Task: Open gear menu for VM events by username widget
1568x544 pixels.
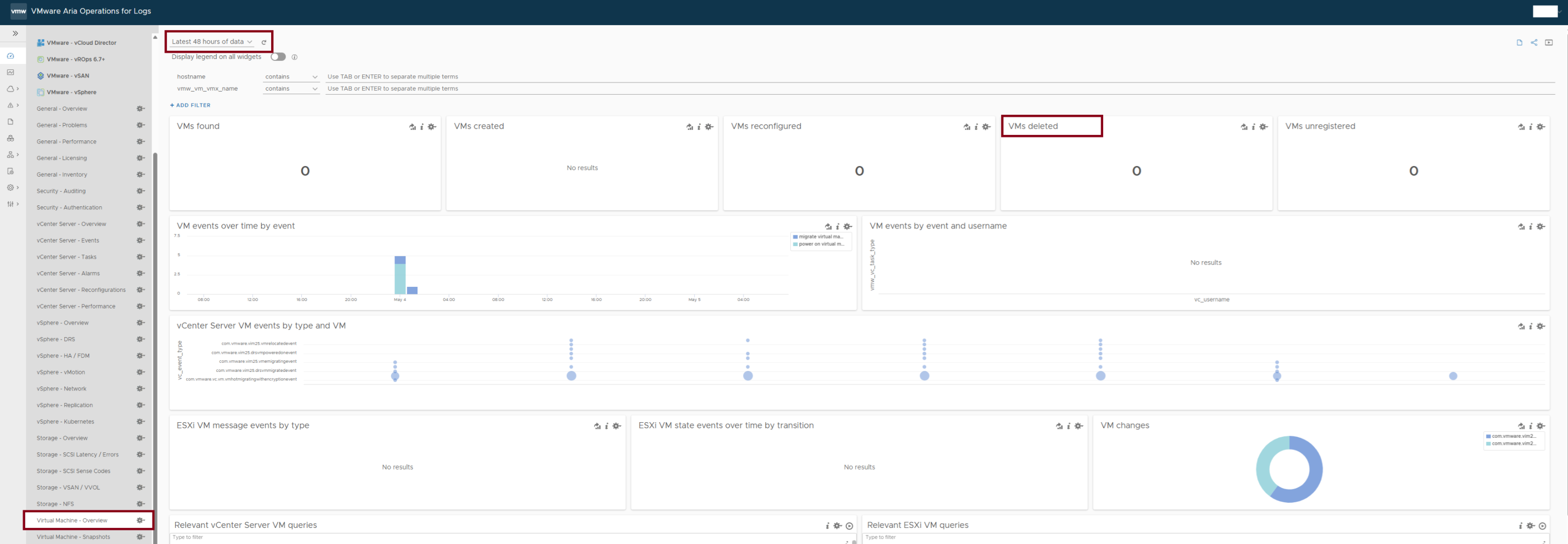Action: [1541, 226]
